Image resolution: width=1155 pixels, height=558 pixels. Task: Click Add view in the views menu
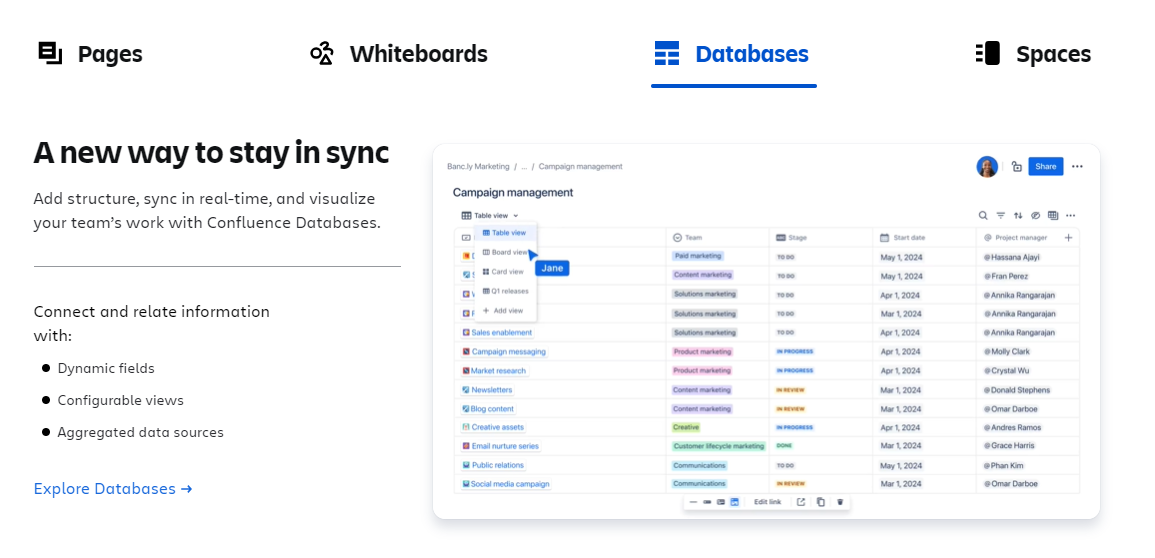(503, 311)
